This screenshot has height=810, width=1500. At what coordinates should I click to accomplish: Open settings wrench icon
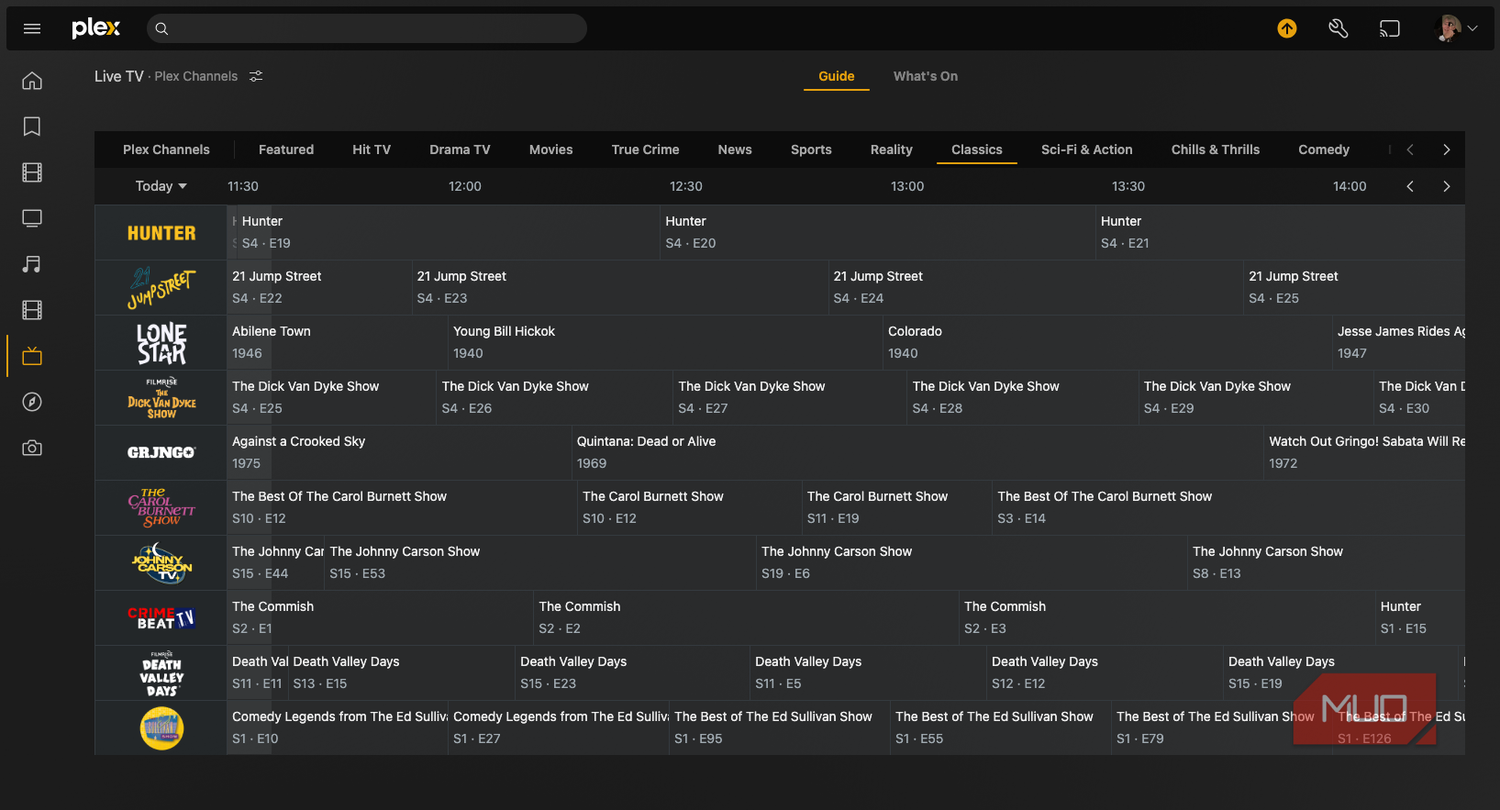[1338, 29]
